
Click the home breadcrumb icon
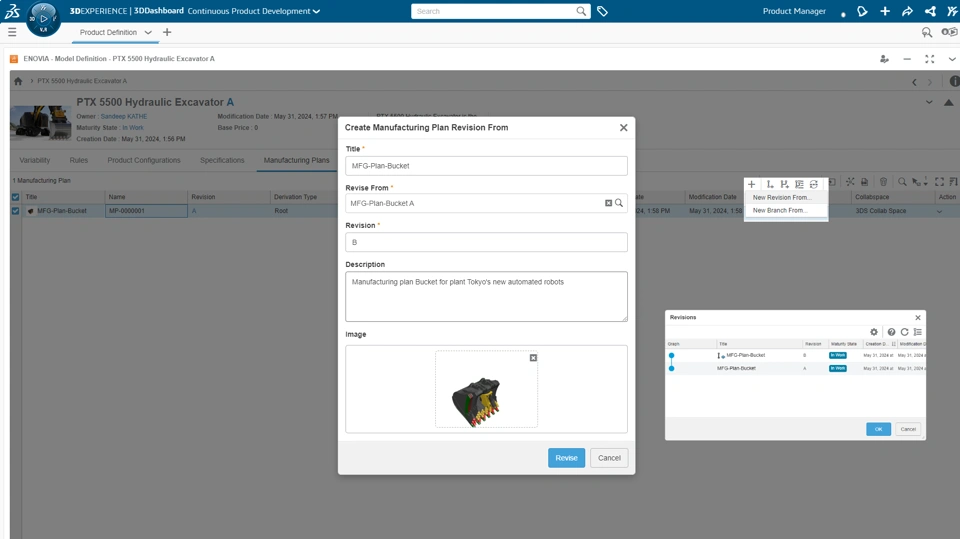pos(18,81)
